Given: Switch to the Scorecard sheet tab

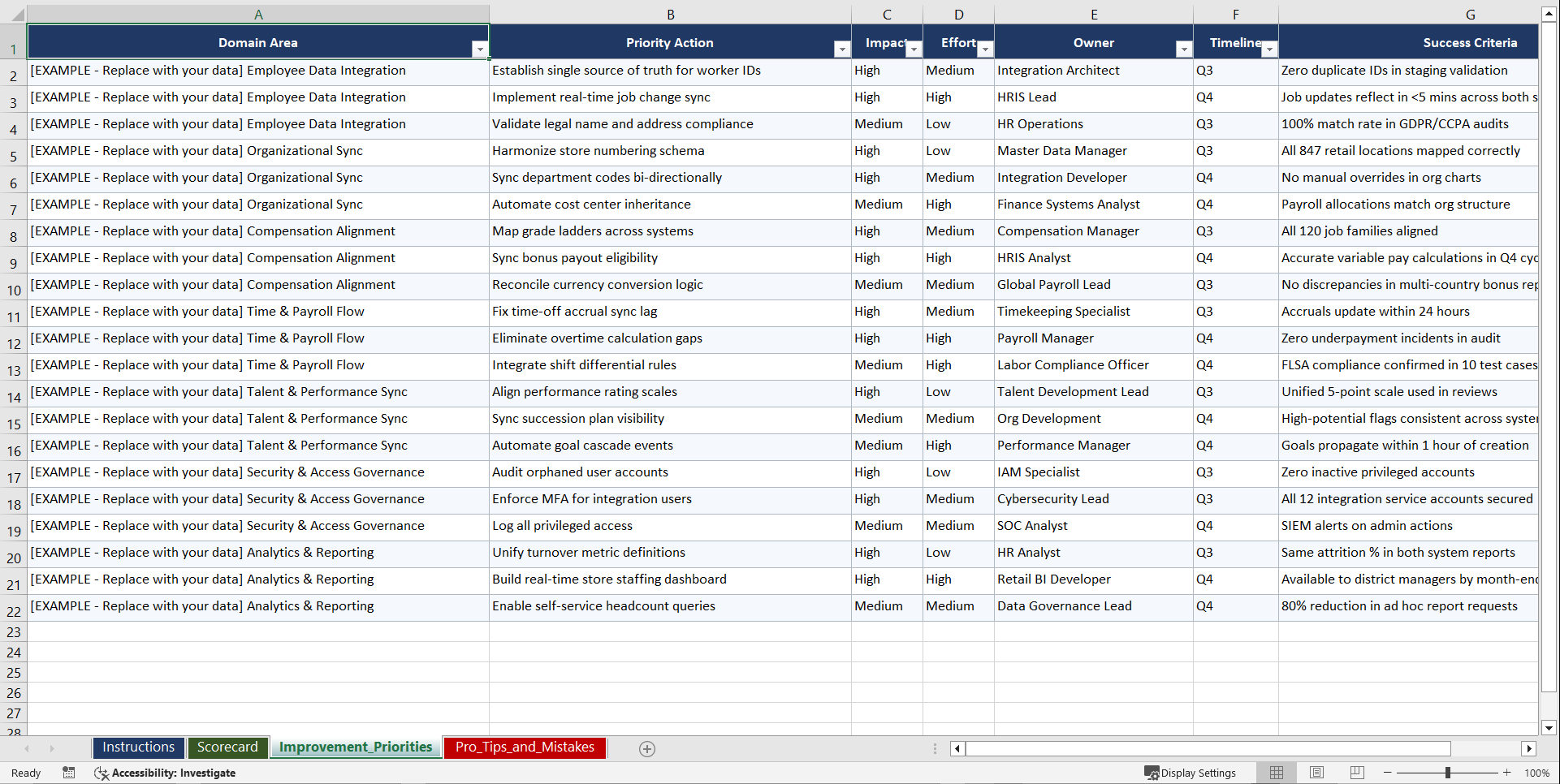Looking at the screenshot, I should pos(228,747).
